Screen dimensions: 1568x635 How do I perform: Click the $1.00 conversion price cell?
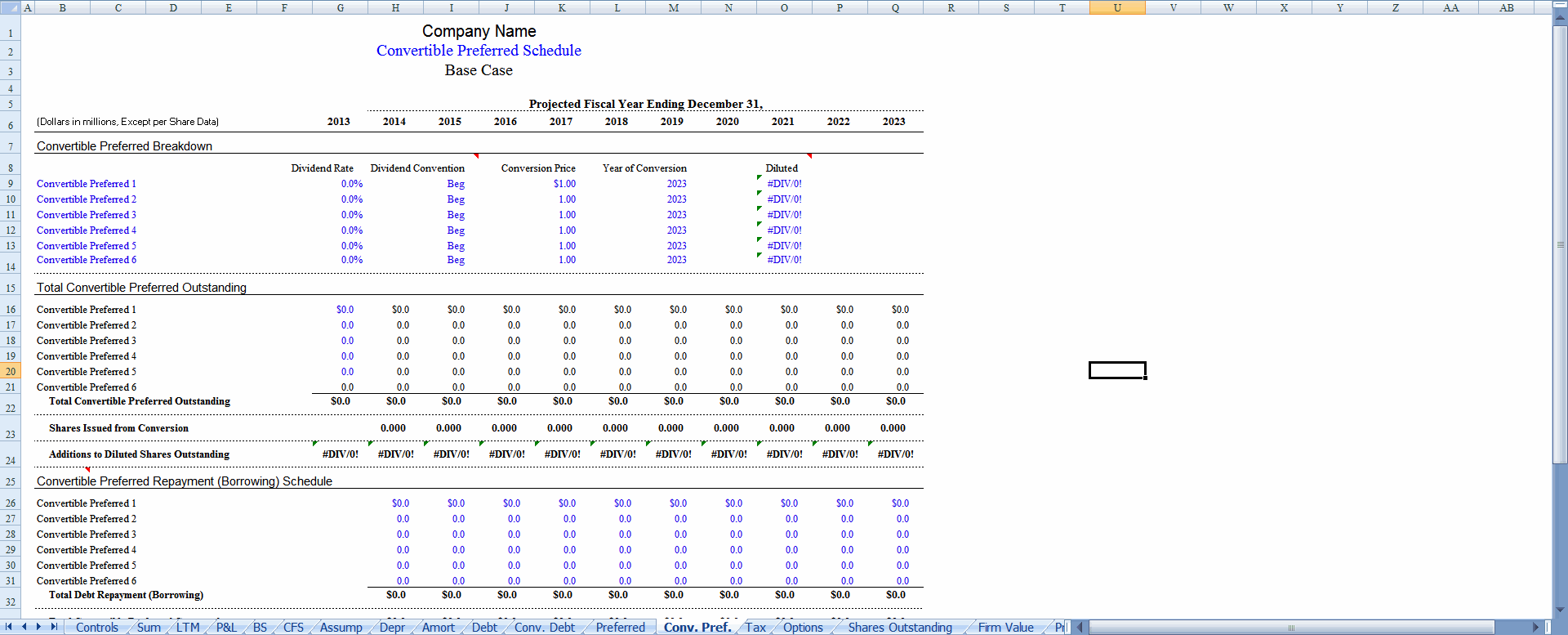[564, 184]
